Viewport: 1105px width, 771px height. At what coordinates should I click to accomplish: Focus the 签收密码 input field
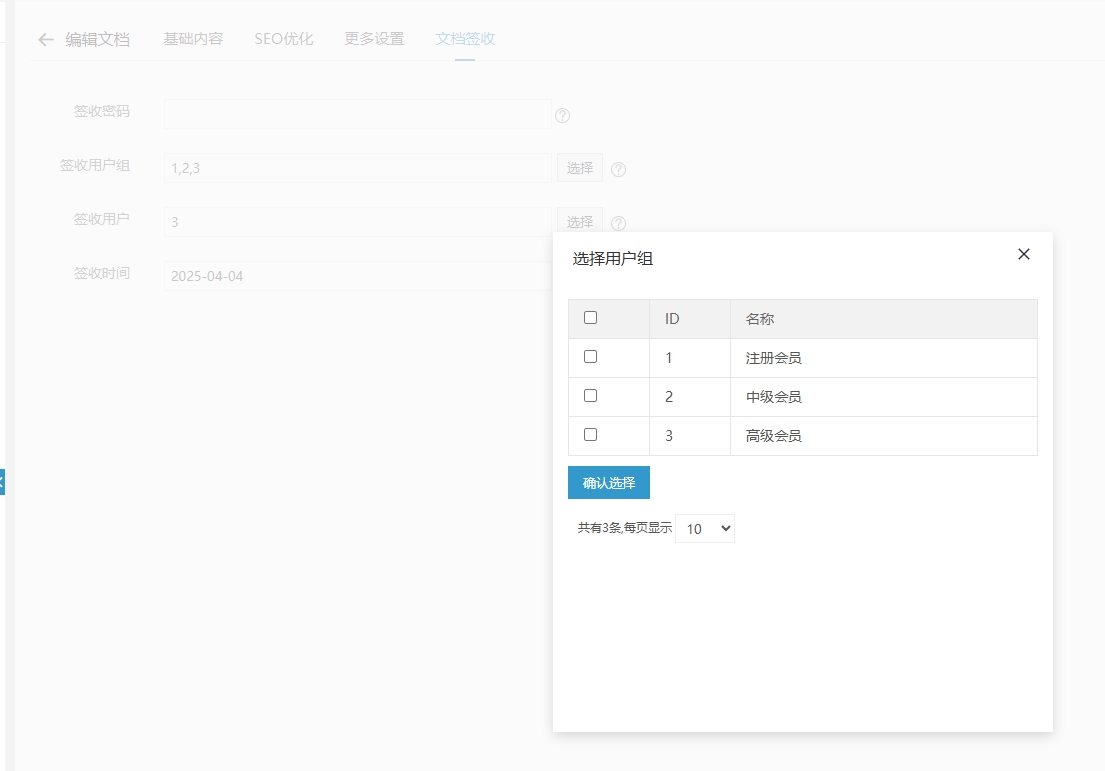(x=357, y=114)
